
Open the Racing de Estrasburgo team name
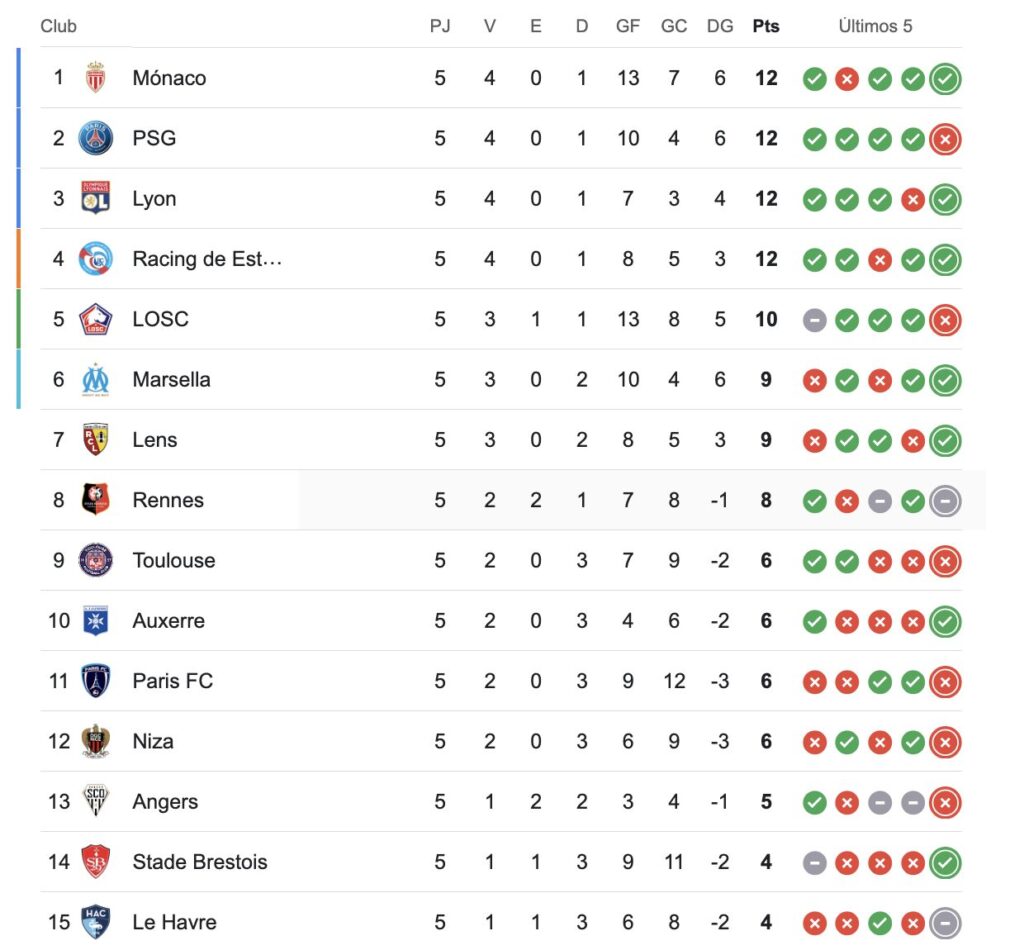click(x=207, y=259)
